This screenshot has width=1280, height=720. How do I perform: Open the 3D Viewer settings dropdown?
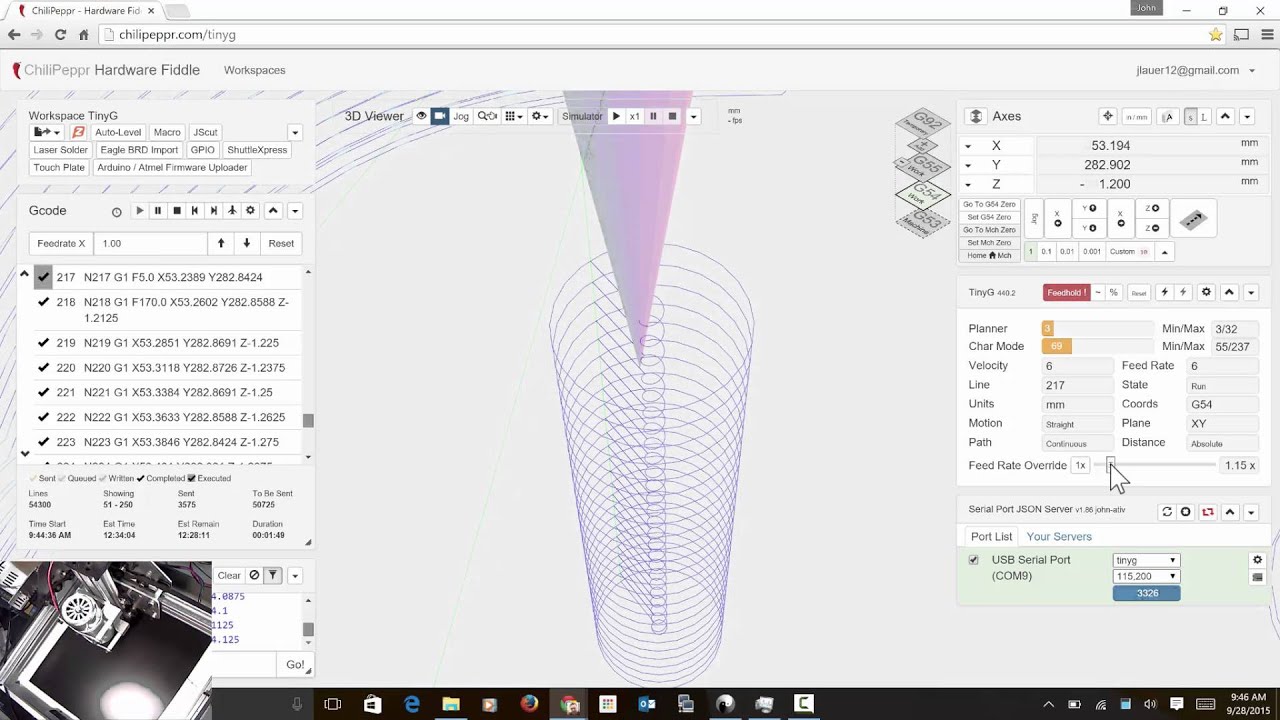pos(540,116)
